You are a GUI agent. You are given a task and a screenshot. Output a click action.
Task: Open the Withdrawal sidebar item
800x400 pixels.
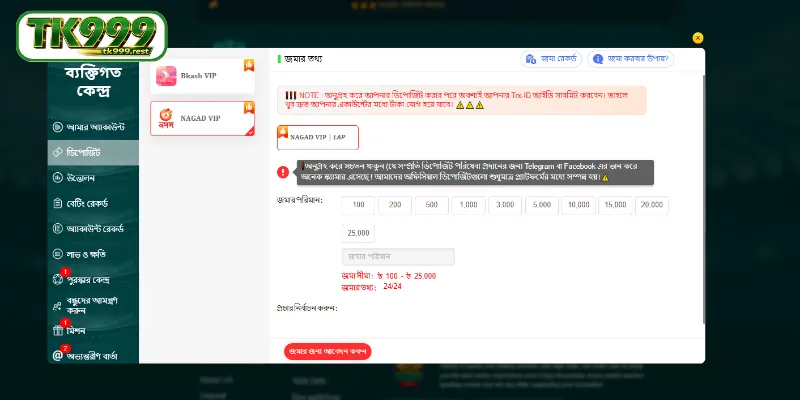point(93,178)
